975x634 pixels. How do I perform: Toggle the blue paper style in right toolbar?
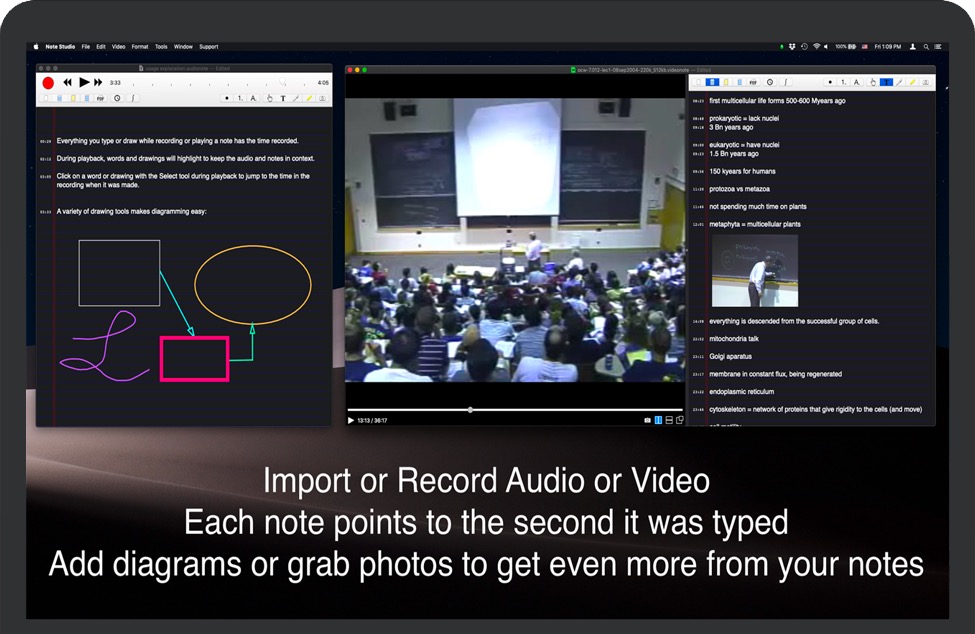click(x=712, y=82)
